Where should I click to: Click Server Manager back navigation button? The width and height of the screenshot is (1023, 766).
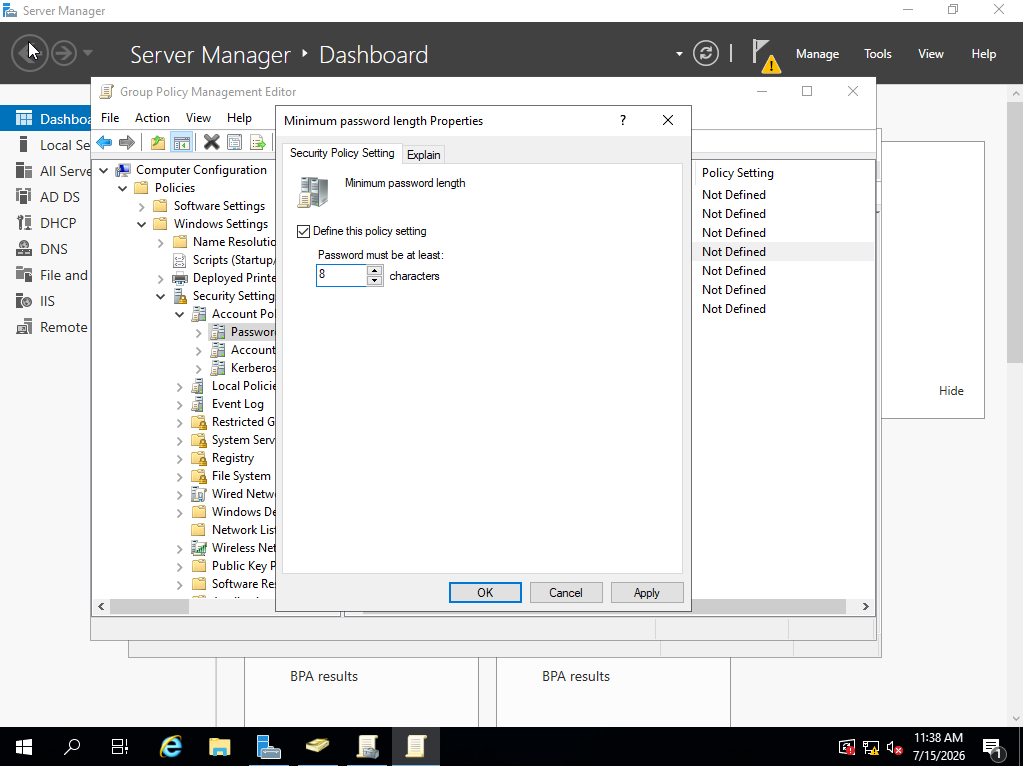pos(29,53)
